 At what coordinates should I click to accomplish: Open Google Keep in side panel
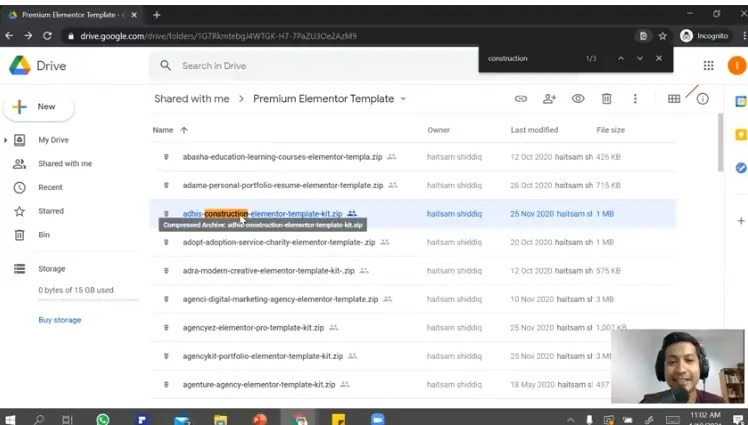(740, 135)
